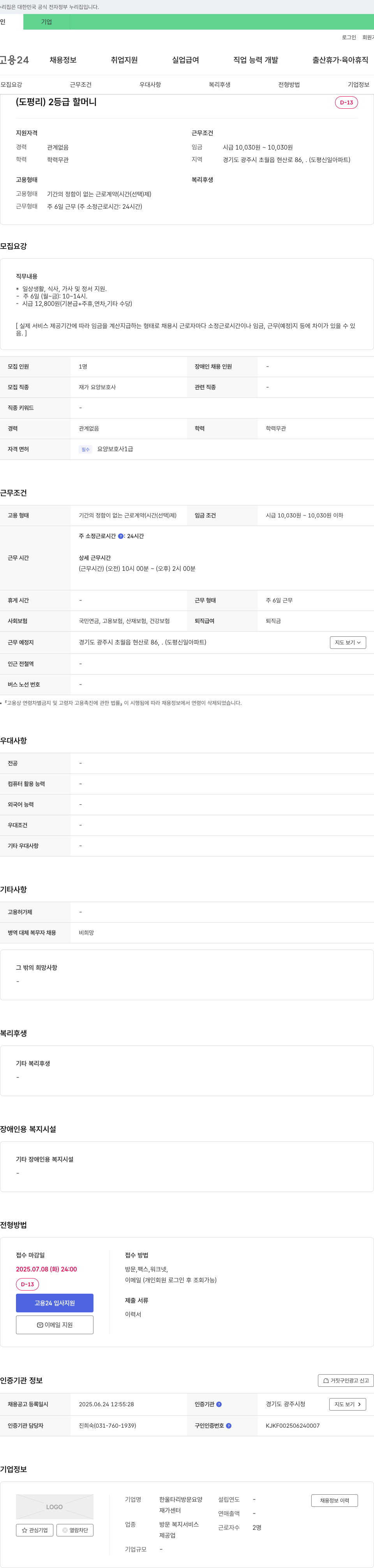
Task: Click 비희망 value for 병역 대체 복무자
Action: 86,932
